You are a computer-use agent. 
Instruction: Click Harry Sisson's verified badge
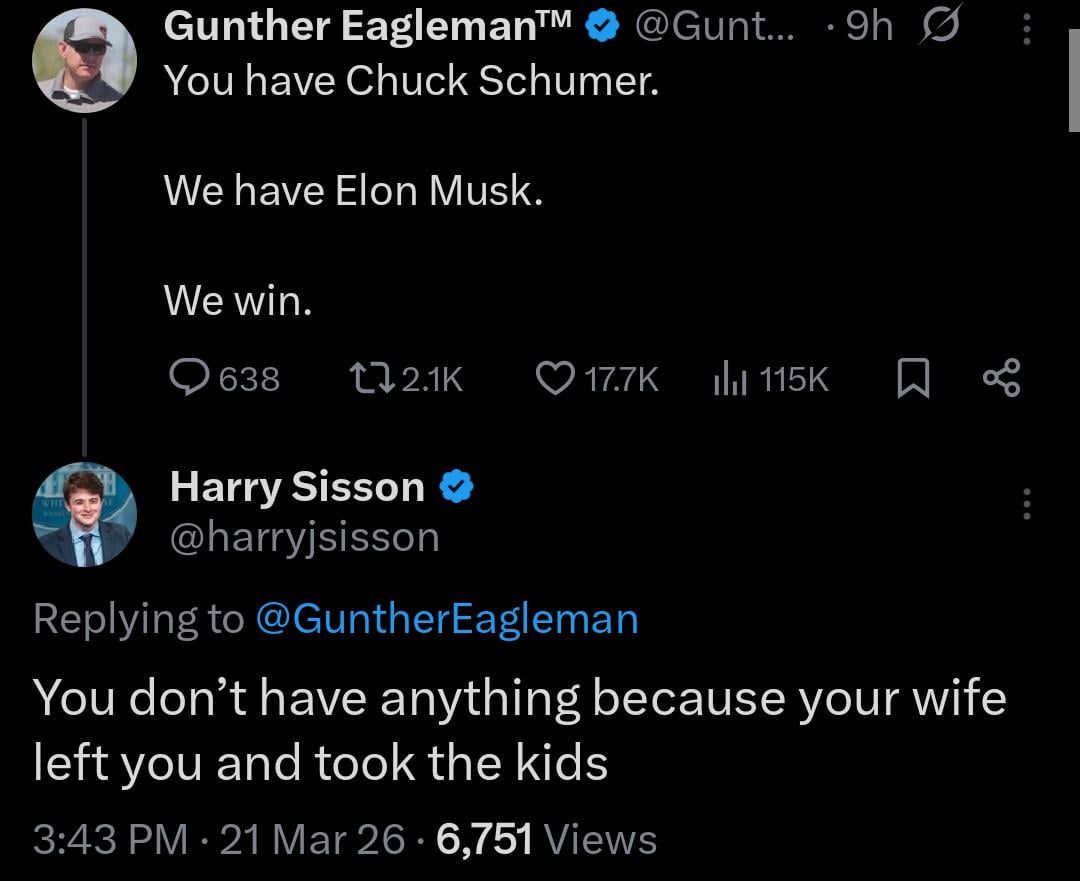456,487
